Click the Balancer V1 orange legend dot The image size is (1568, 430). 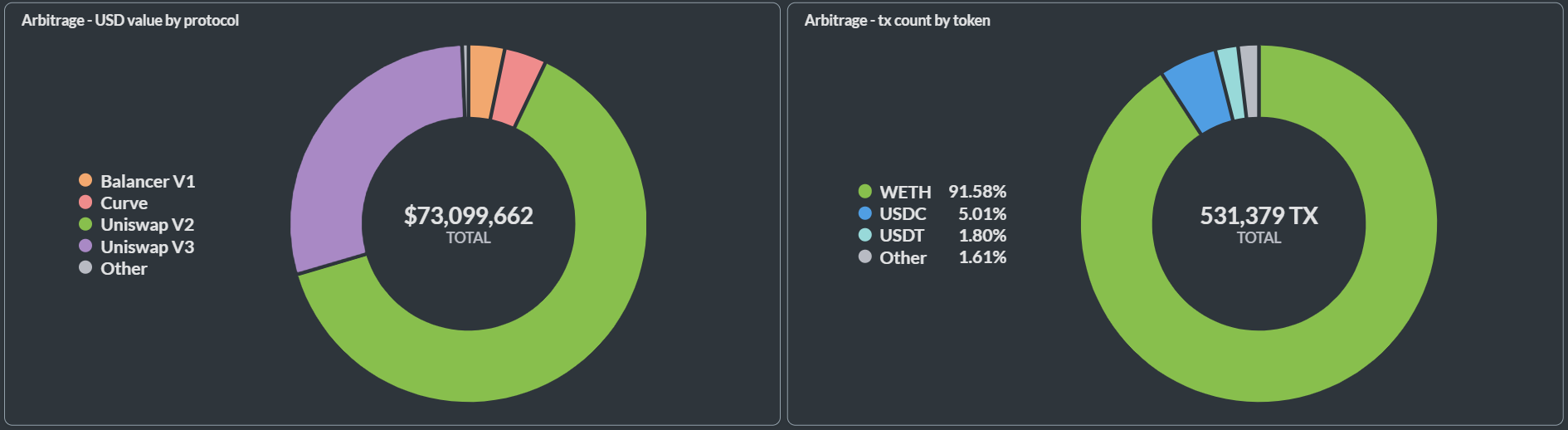(85, 180)
